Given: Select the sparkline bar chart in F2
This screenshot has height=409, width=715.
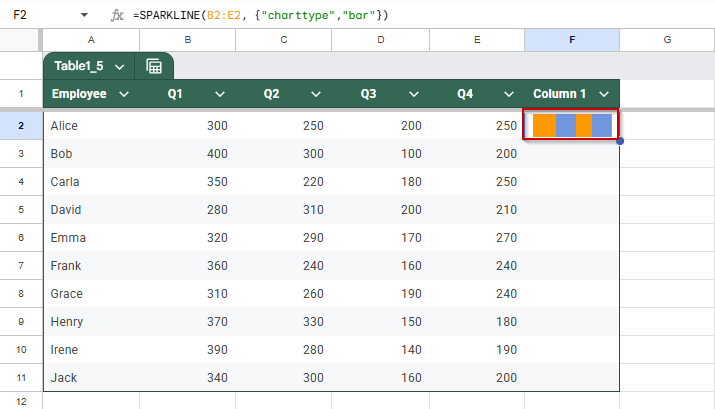Looking at the screenshot, I should [x=572, y=125].
